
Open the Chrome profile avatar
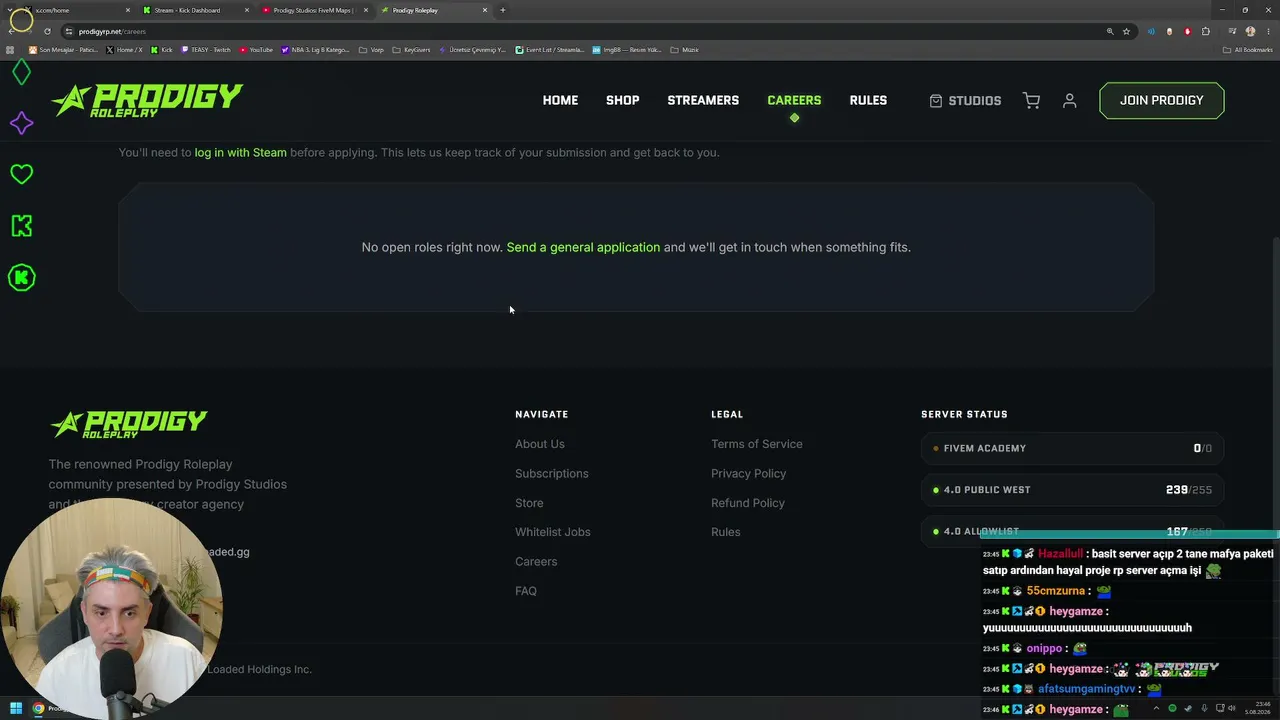tap(1250, 31)
